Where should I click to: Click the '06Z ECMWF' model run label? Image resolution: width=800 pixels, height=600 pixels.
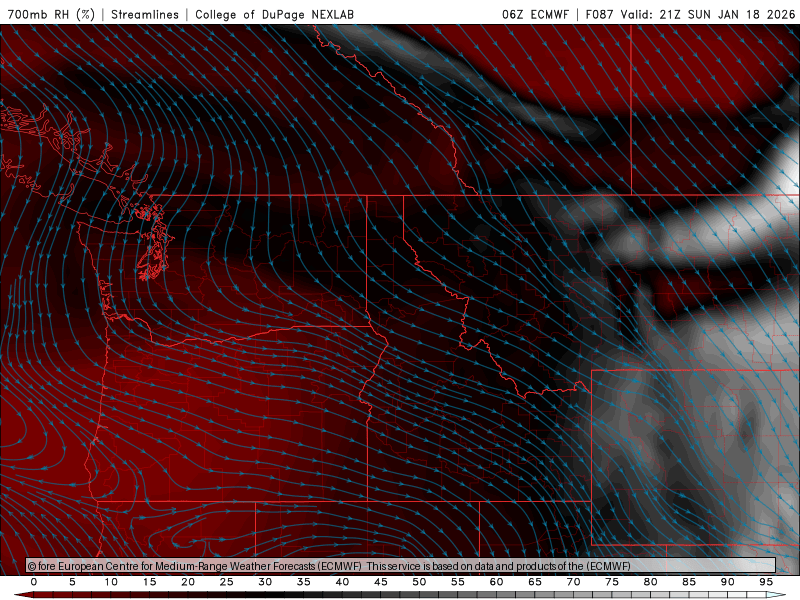535,14
